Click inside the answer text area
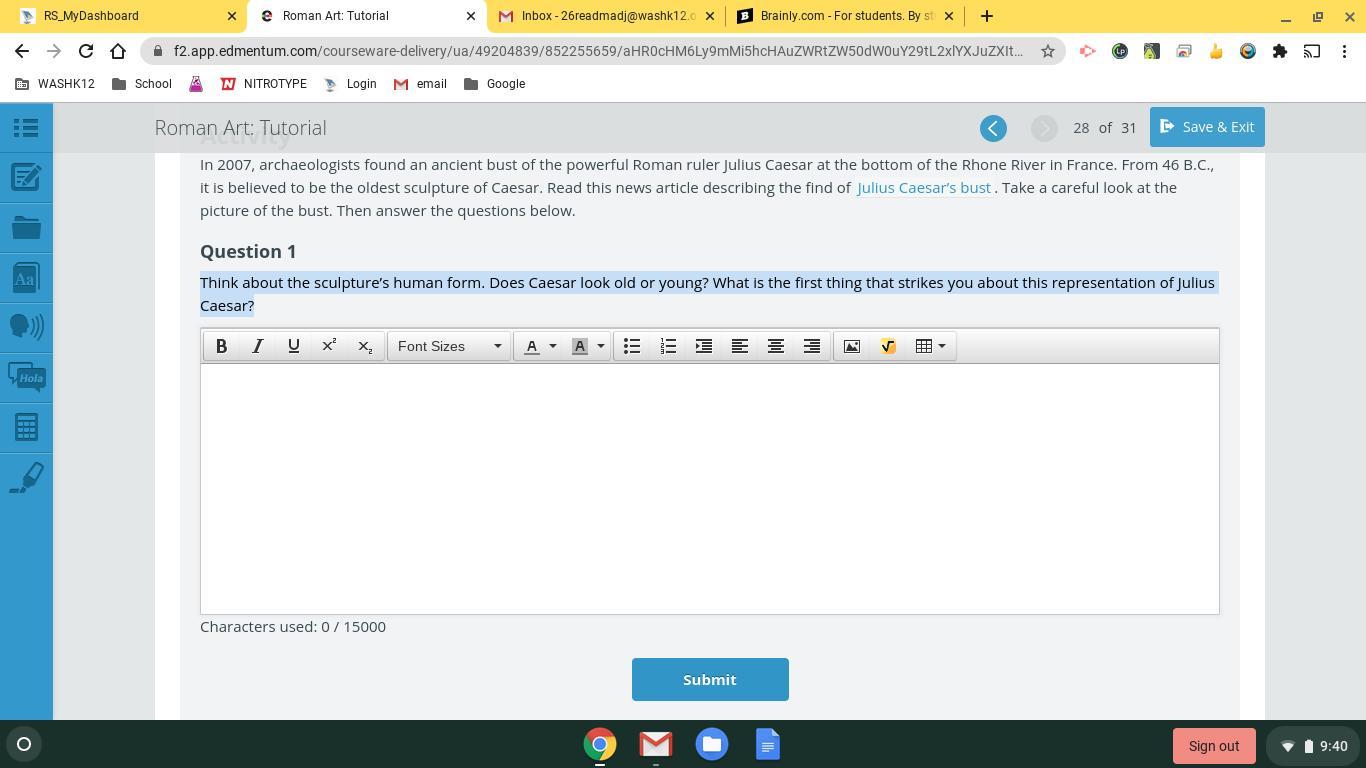The width and height of the screenshot is (1366, 768). 710,488
